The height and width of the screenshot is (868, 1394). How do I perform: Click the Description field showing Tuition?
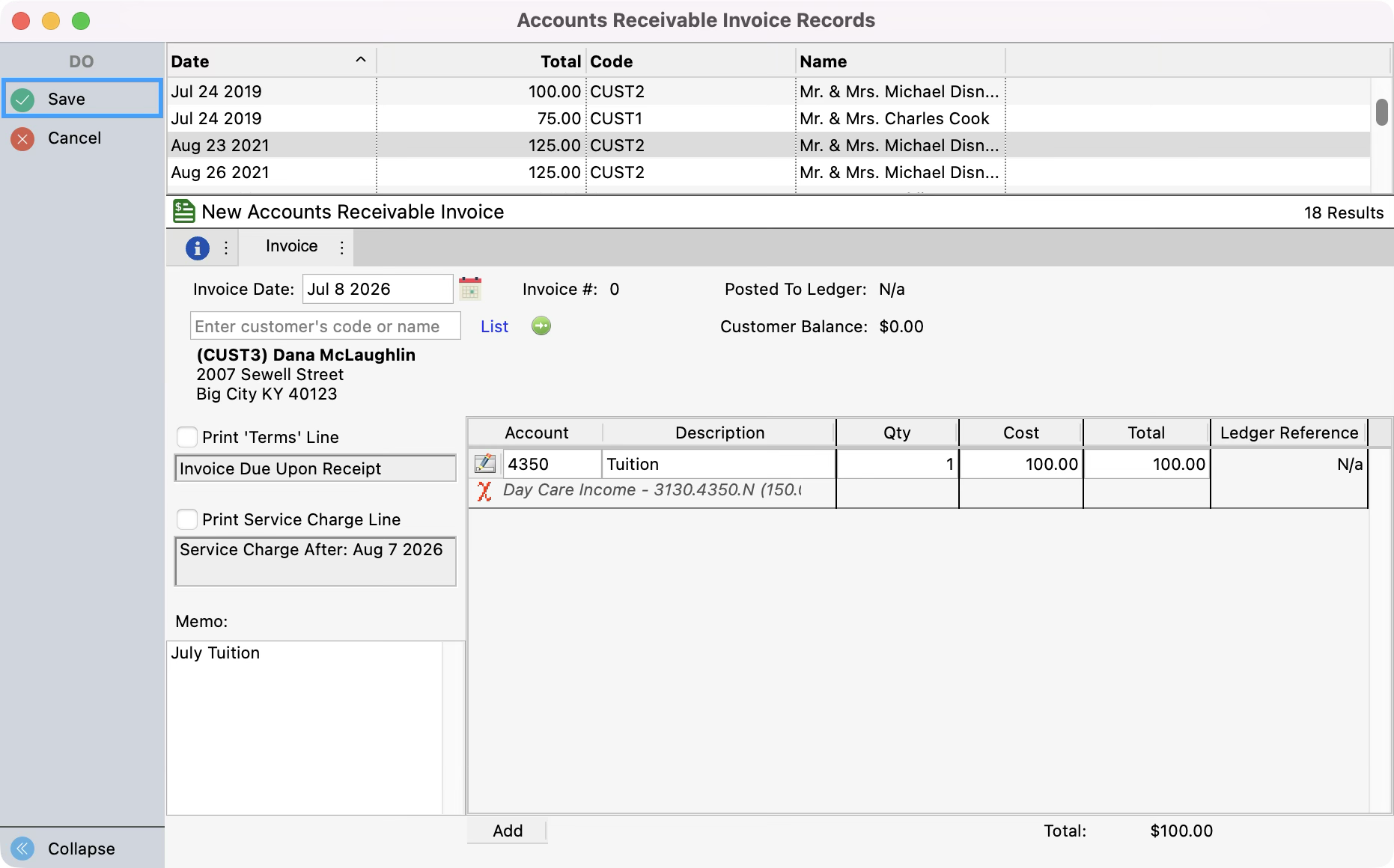pos(719,464)
